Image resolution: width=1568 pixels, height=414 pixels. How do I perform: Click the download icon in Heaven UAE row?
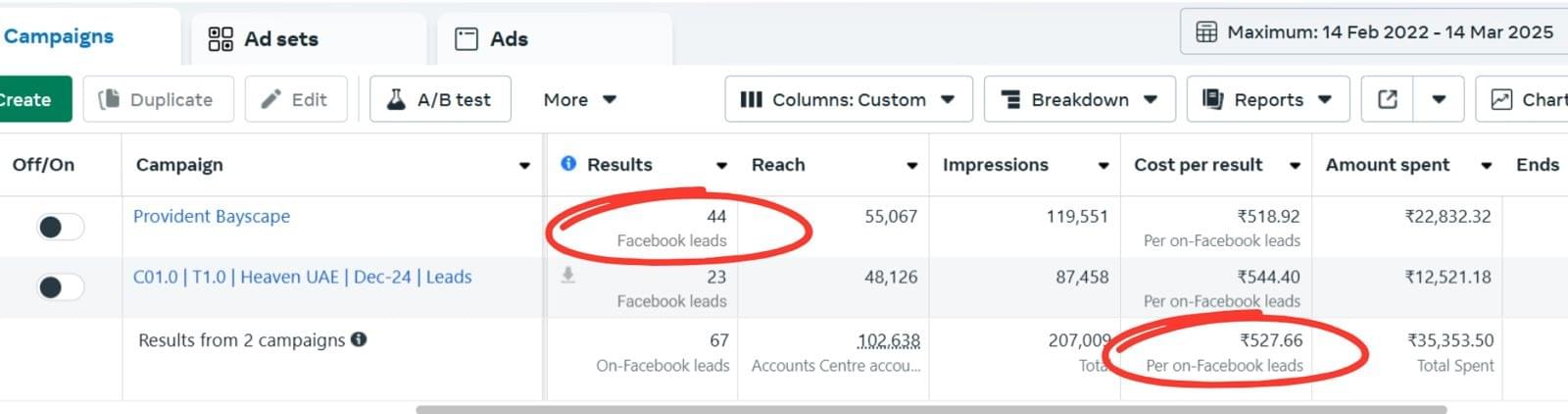pyautogui.click(x=567, y=276)
